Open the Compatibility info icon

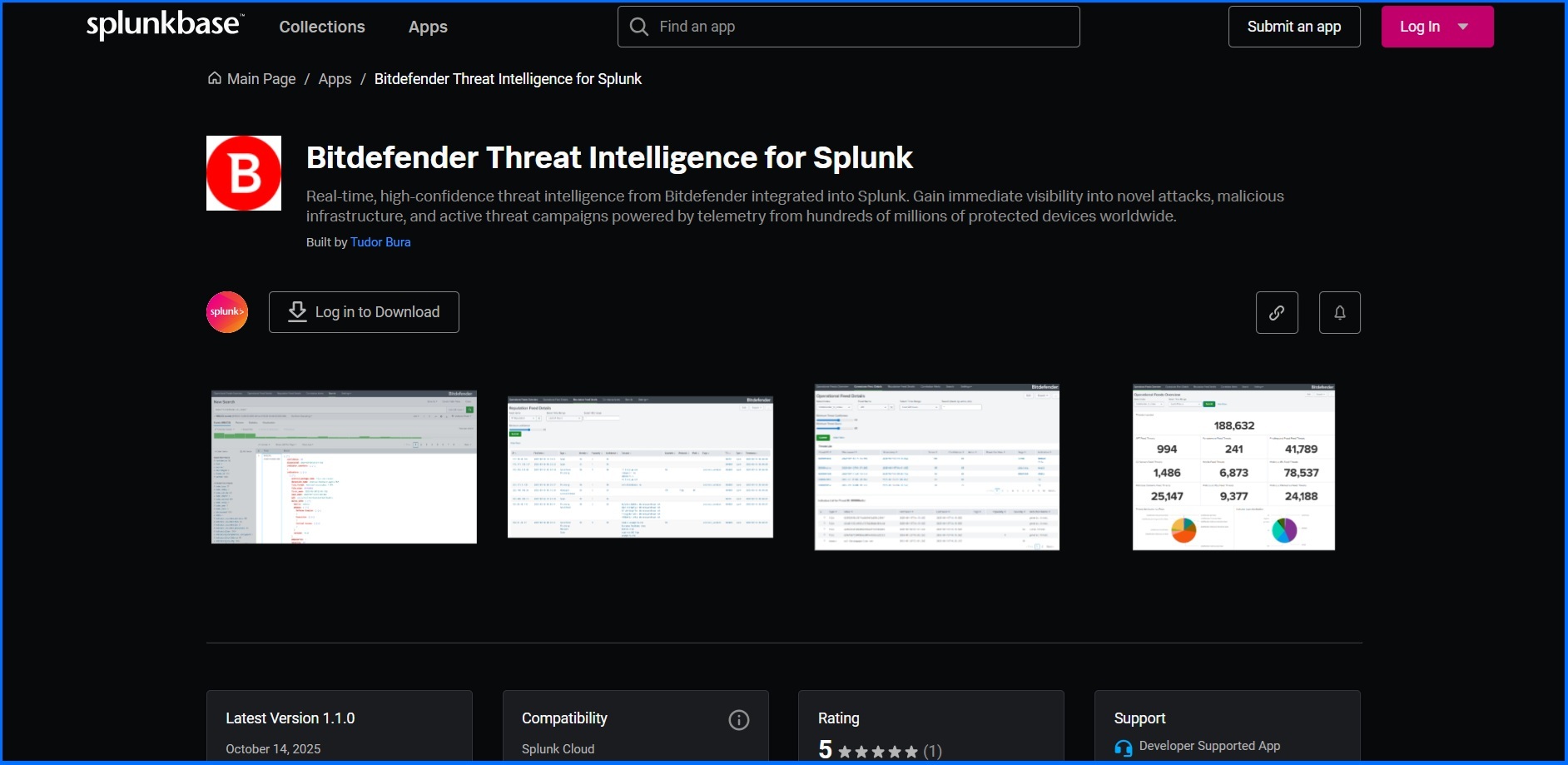[x=739, y=720]
